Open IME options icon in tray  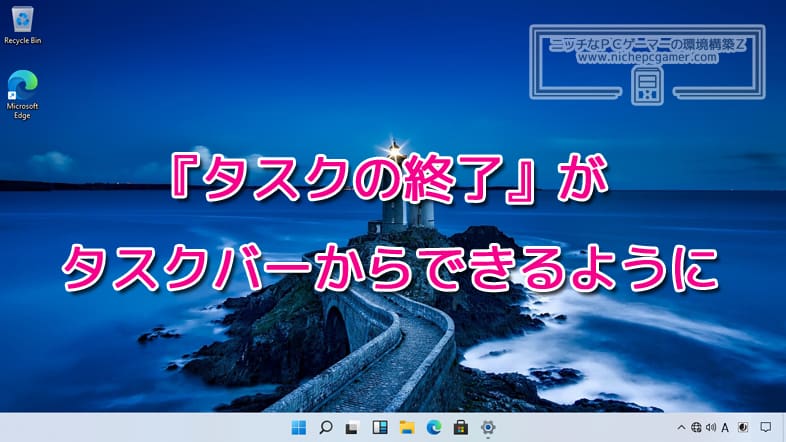point(743,427)
